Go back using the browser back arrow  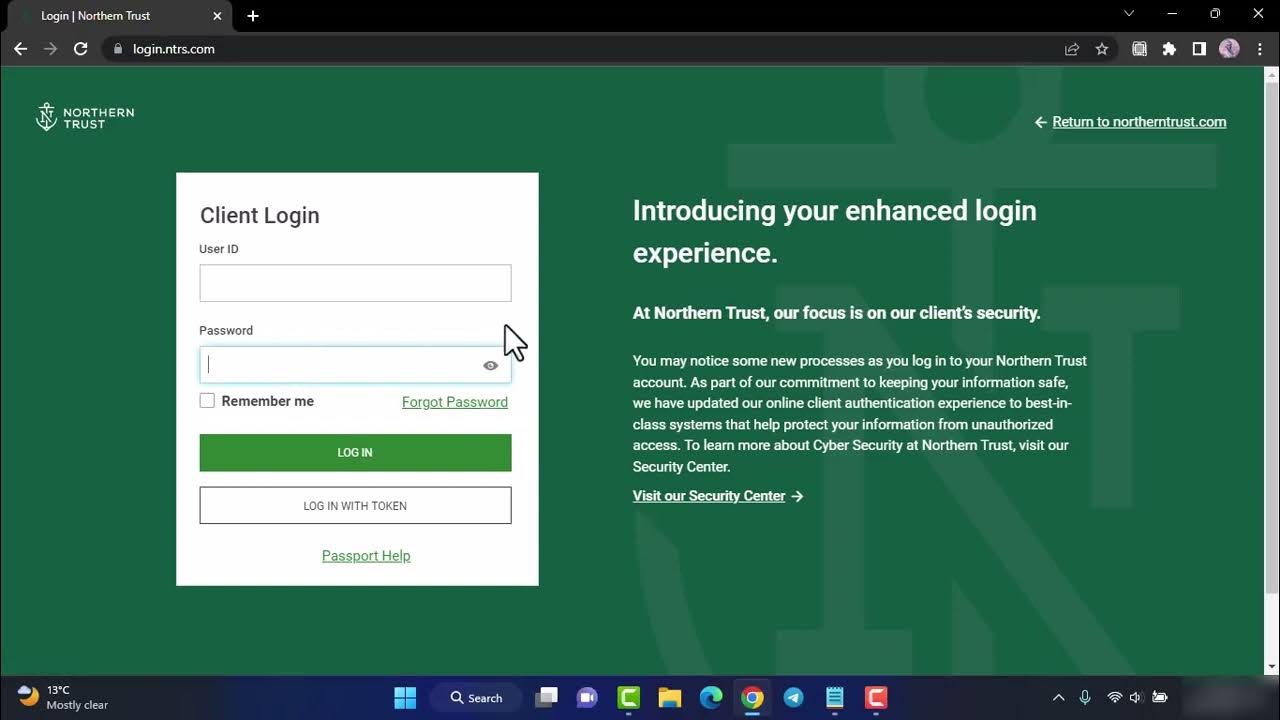[x=20, y=49]
